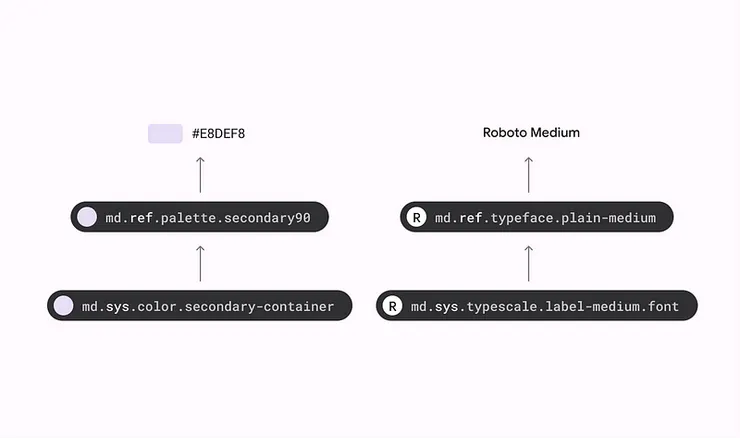Click the word 'Medium' in Roboto Medium
This screenshot has height=438, width=740.
pyautogui.click(x=554, y=133)
